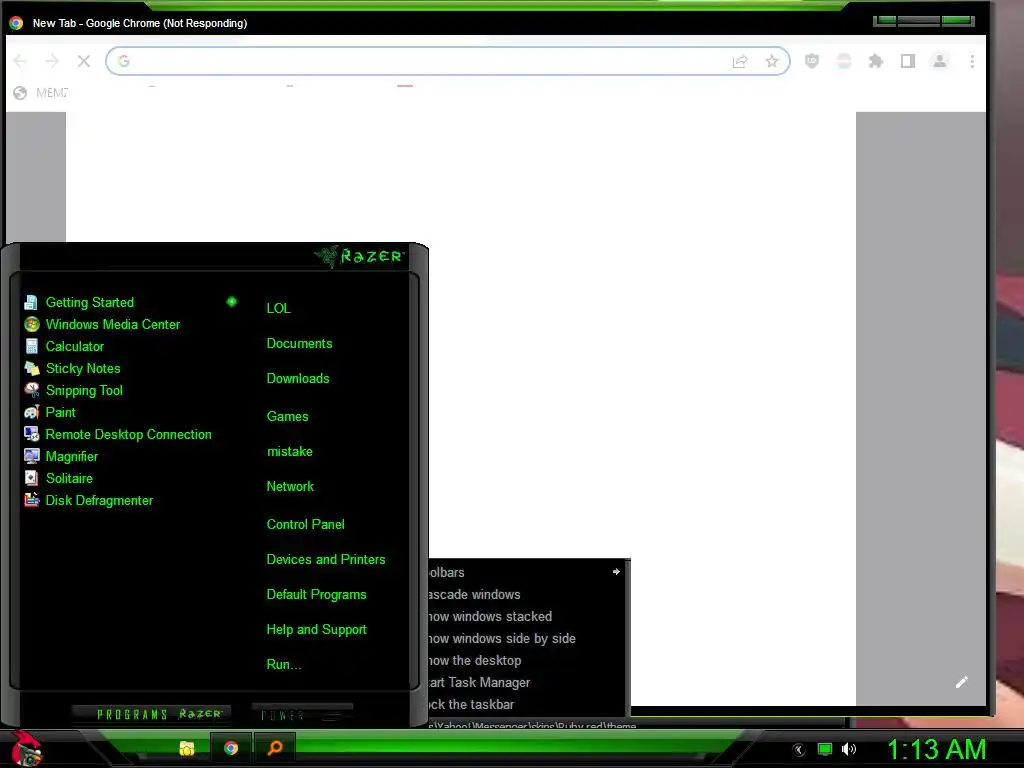Screen dimensions: 1024x768
Task: Toggle Chrome's side panel icon
Action: click(x=908, y=61)
